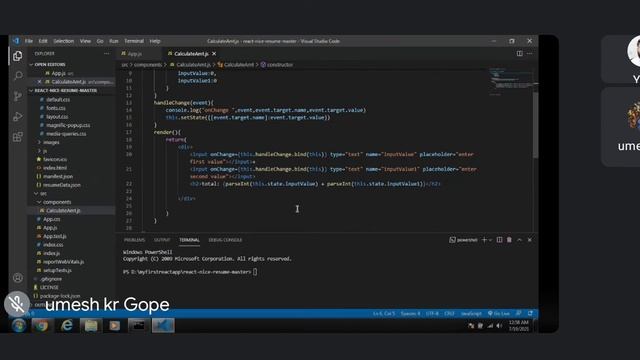This screenshot has height=360, width=640.
Task: Open the Accounts icon in activity bar
Action: (18, 278)
